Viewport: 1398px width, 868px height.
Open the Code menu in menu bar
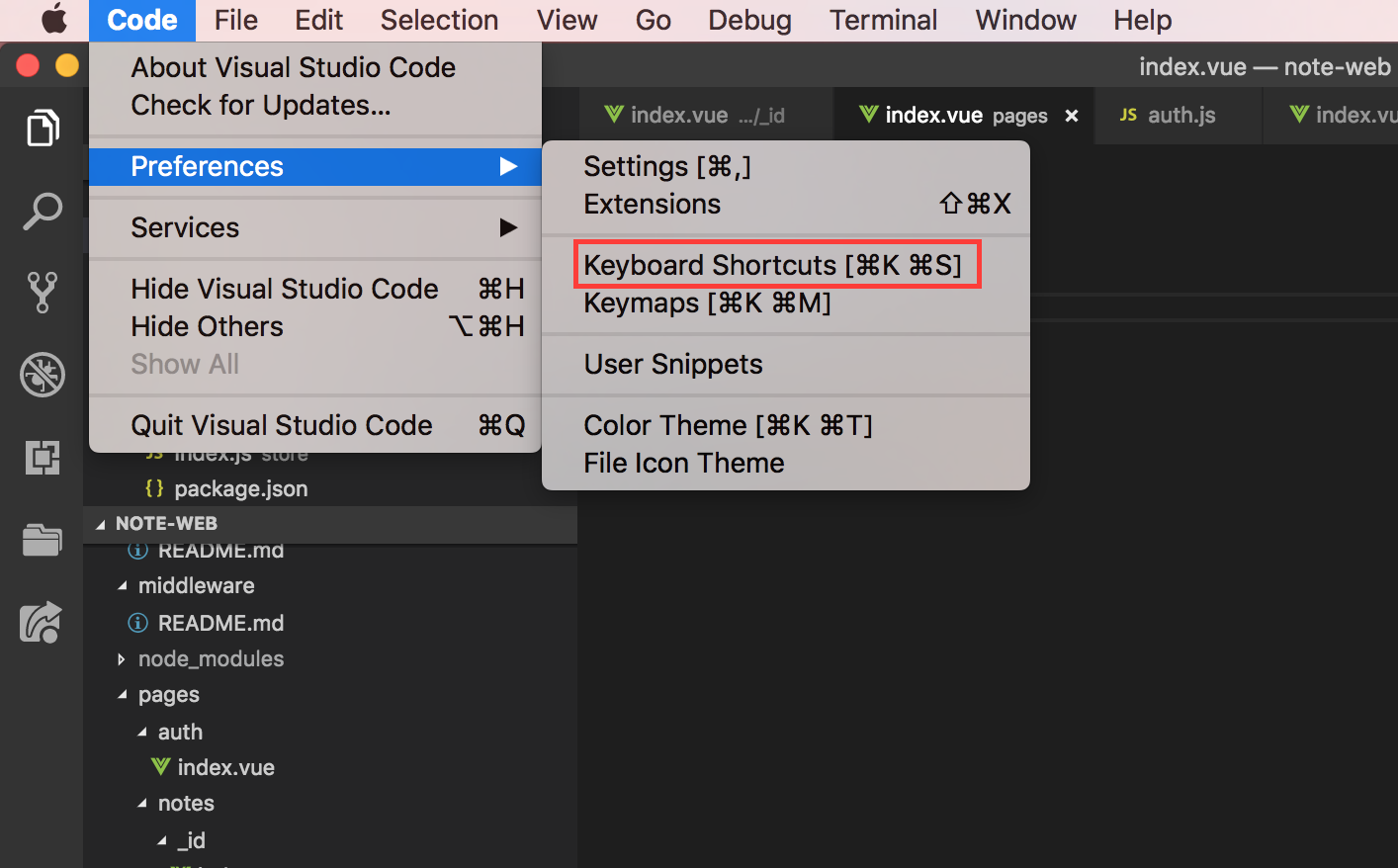(x=142, y=20)
